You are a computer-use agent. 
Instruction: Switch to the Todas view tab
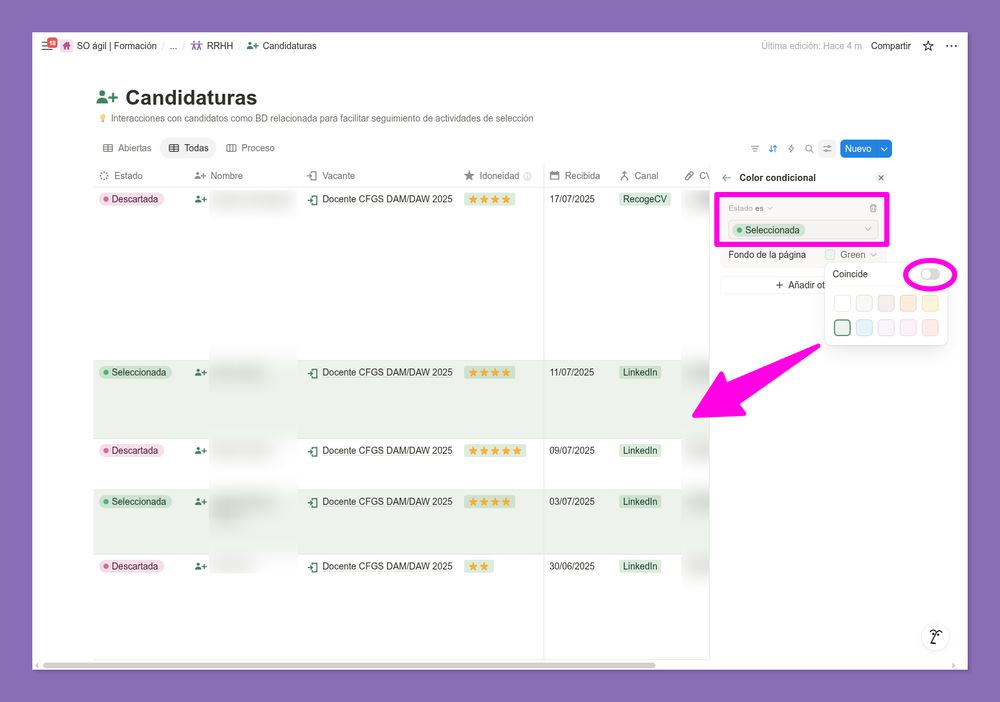coord(188,148)
